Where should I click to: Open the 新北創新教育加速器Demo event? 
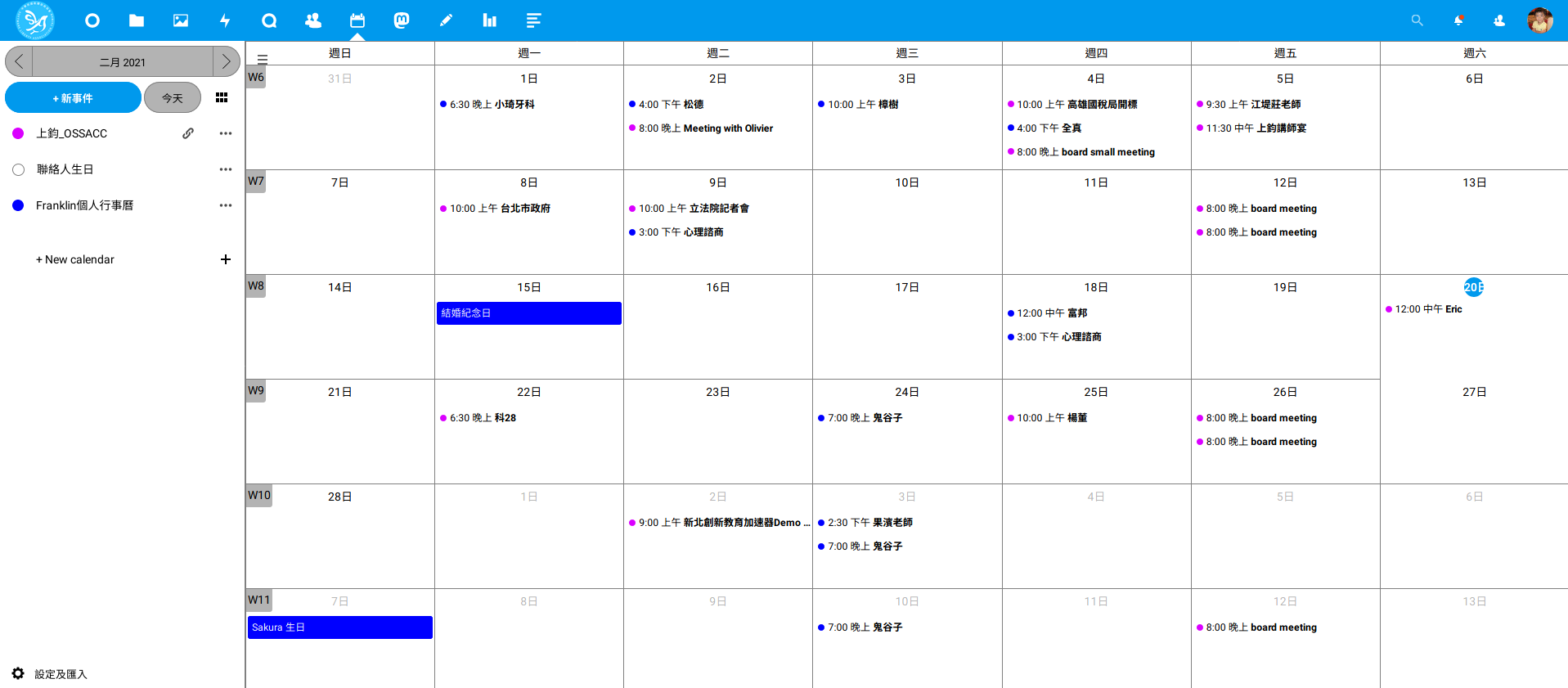pos(719,523)
